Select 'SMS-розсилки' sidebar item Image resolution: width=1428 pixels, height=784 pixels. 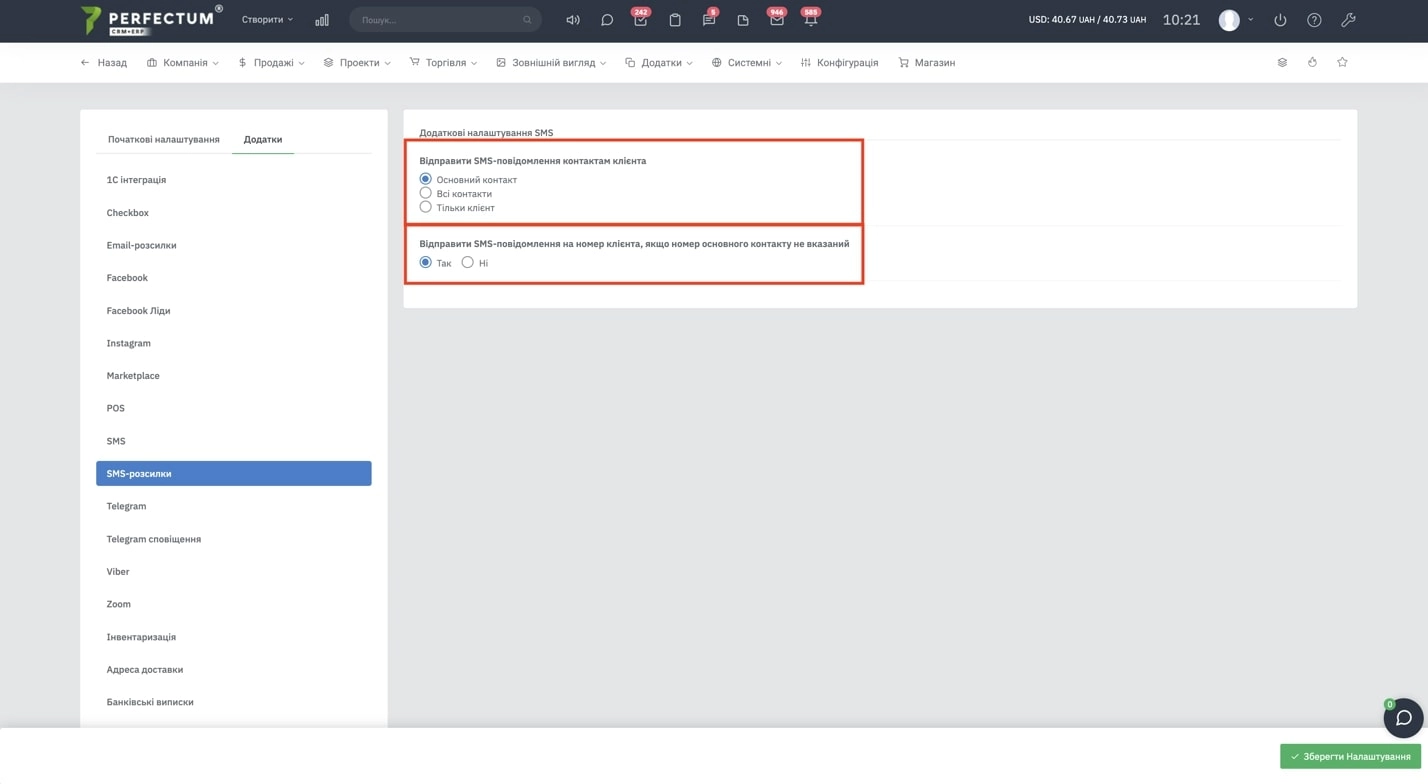pyautogui.click(x=234, y=473)
